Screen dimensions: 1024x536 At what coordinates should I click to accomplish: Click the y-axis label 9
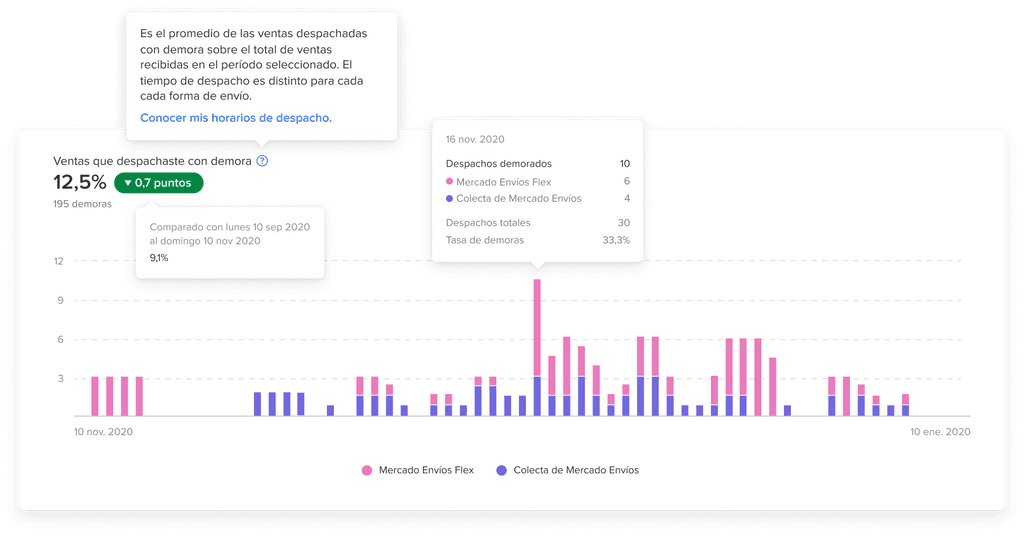61,300
